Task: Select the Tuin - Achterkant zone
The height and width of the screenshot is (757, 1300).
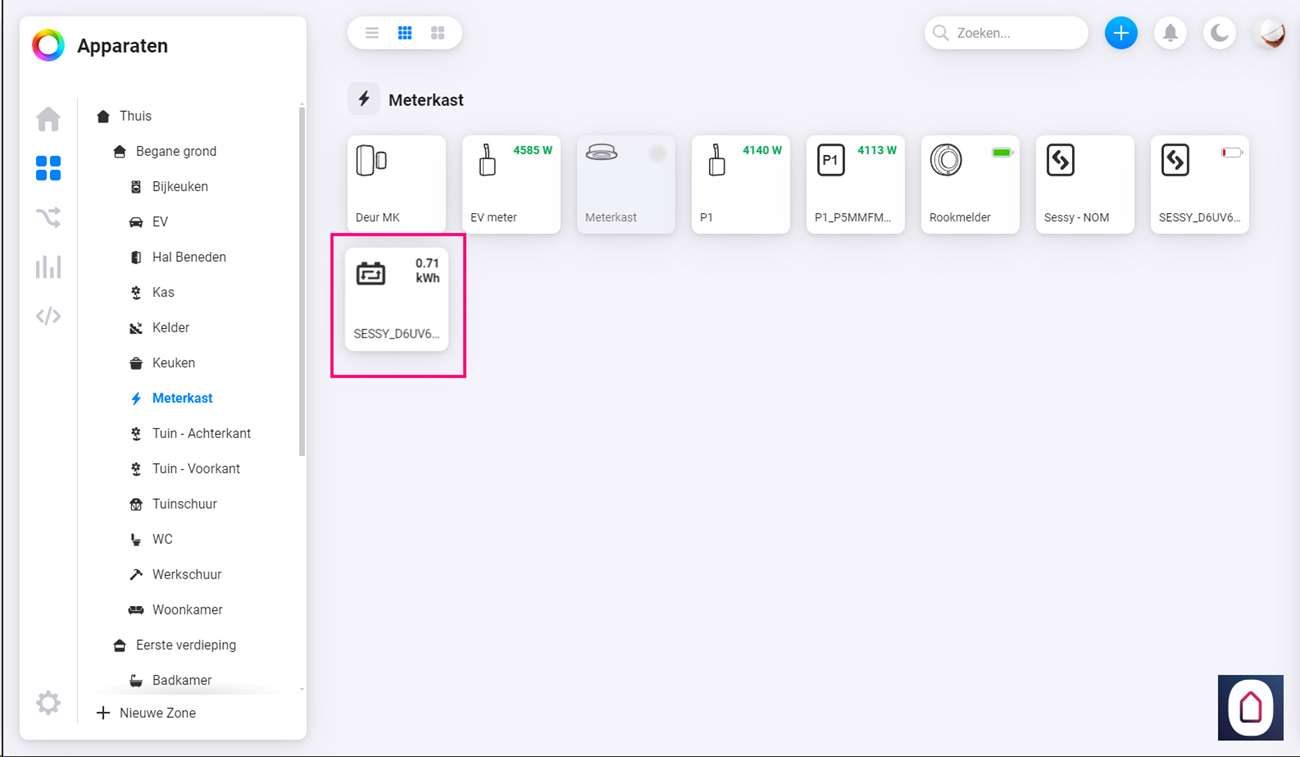Action: pyautogui.click(x=201, y=433)
